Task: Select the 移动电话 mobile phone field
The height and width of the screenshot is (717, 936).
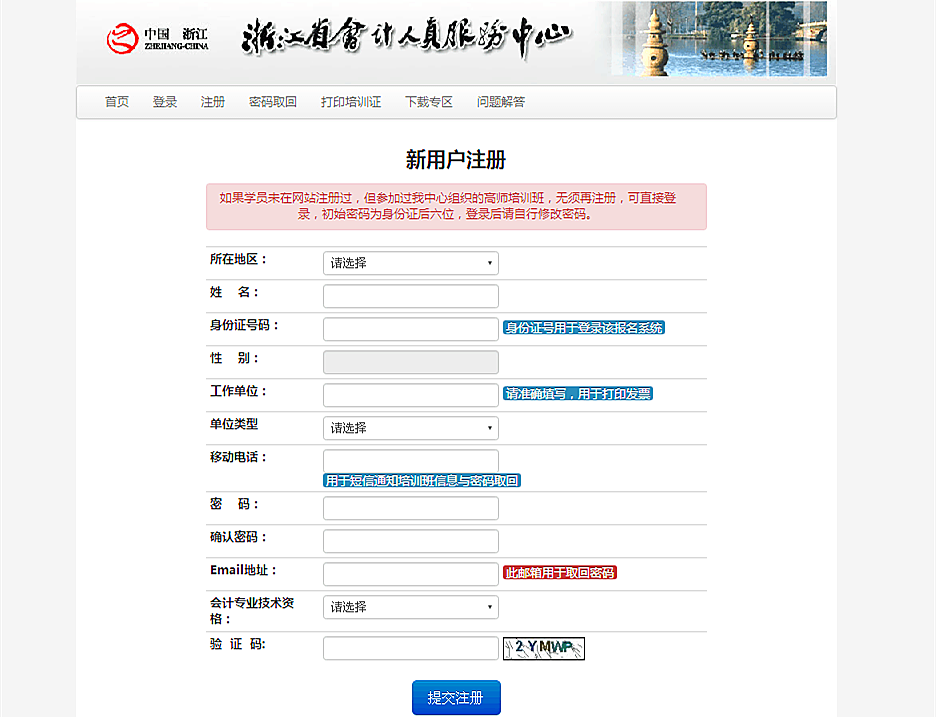Action: (x=410, y=460)
